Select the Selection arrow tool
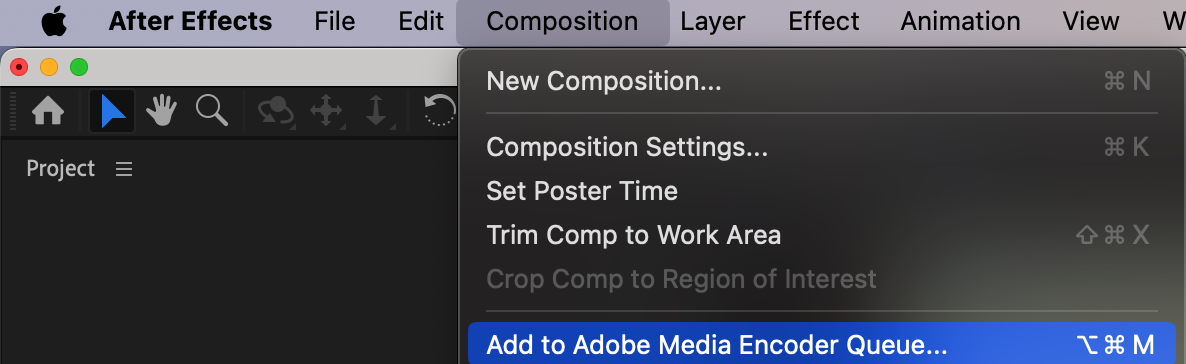 tap(112, 111)
